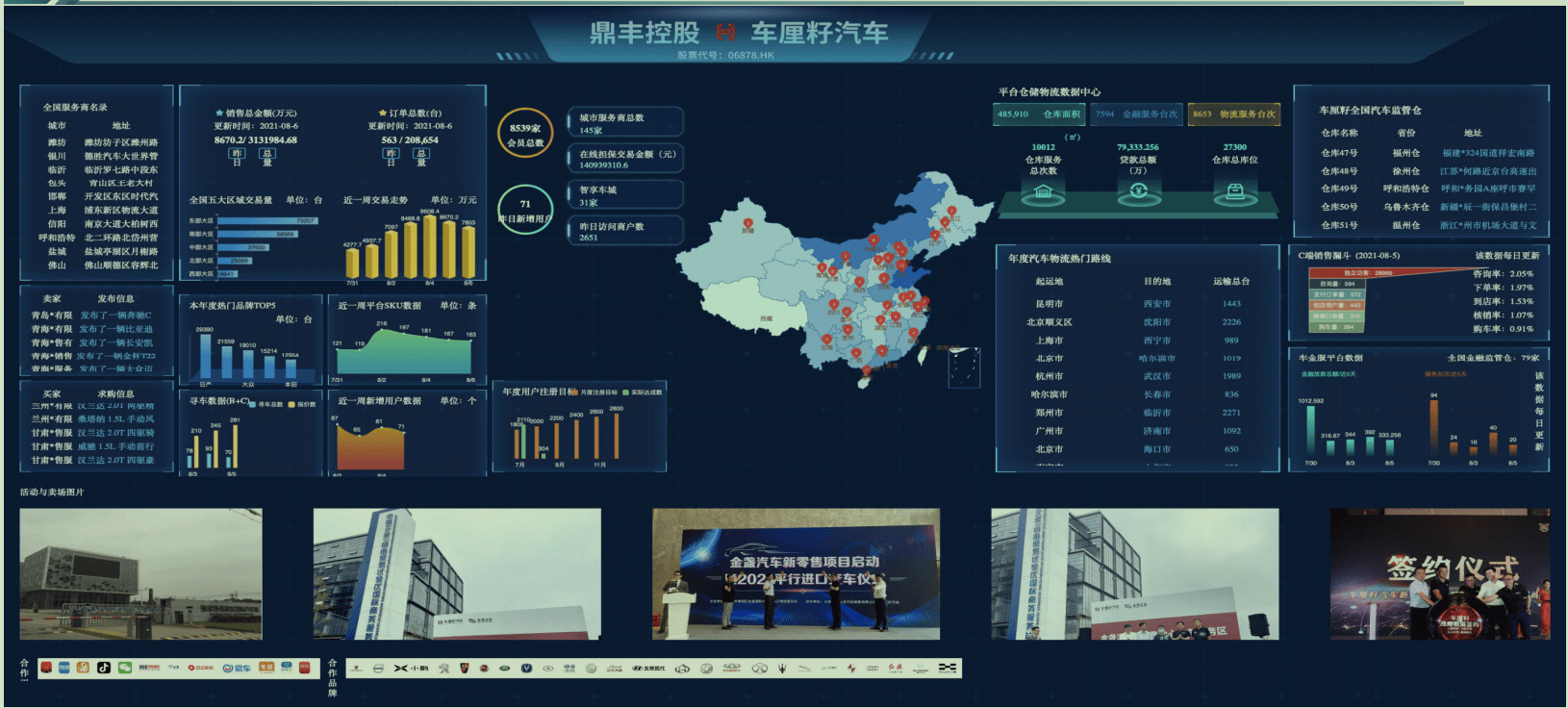Select 仓库47号 福州仓 row
Viewport: 1568px width, 708px height.
tap(1429, 153)
